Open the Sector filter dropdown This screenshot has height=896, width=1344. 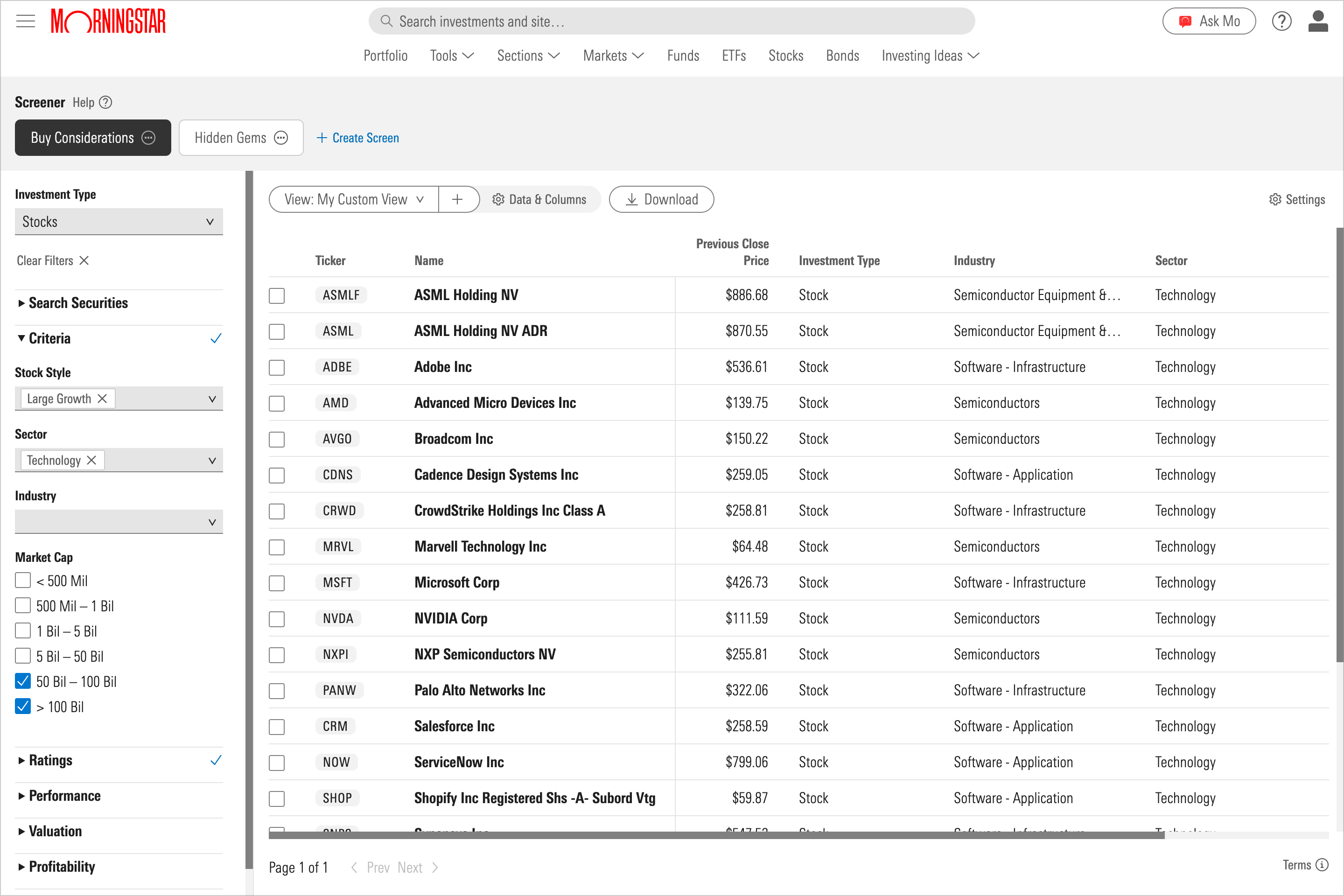(119, 460)
